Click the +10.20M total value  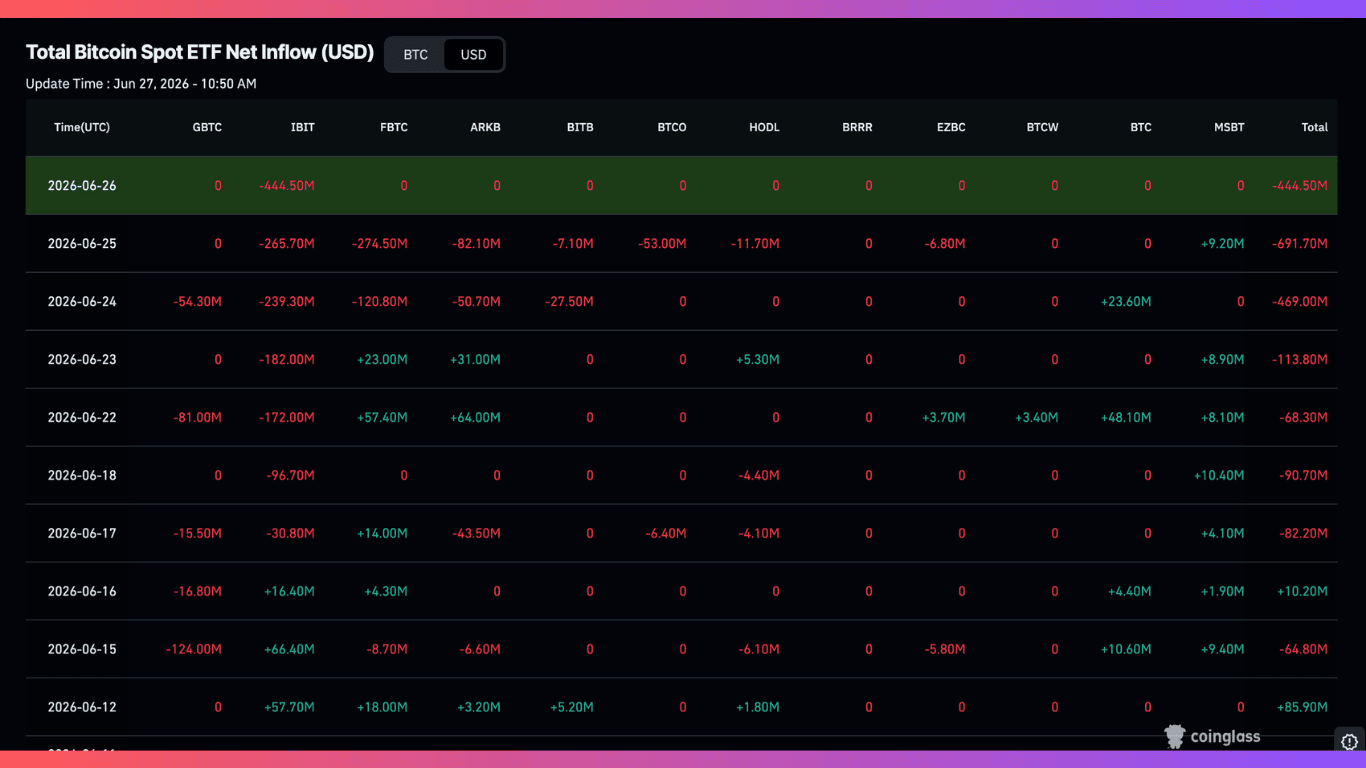1303,591
